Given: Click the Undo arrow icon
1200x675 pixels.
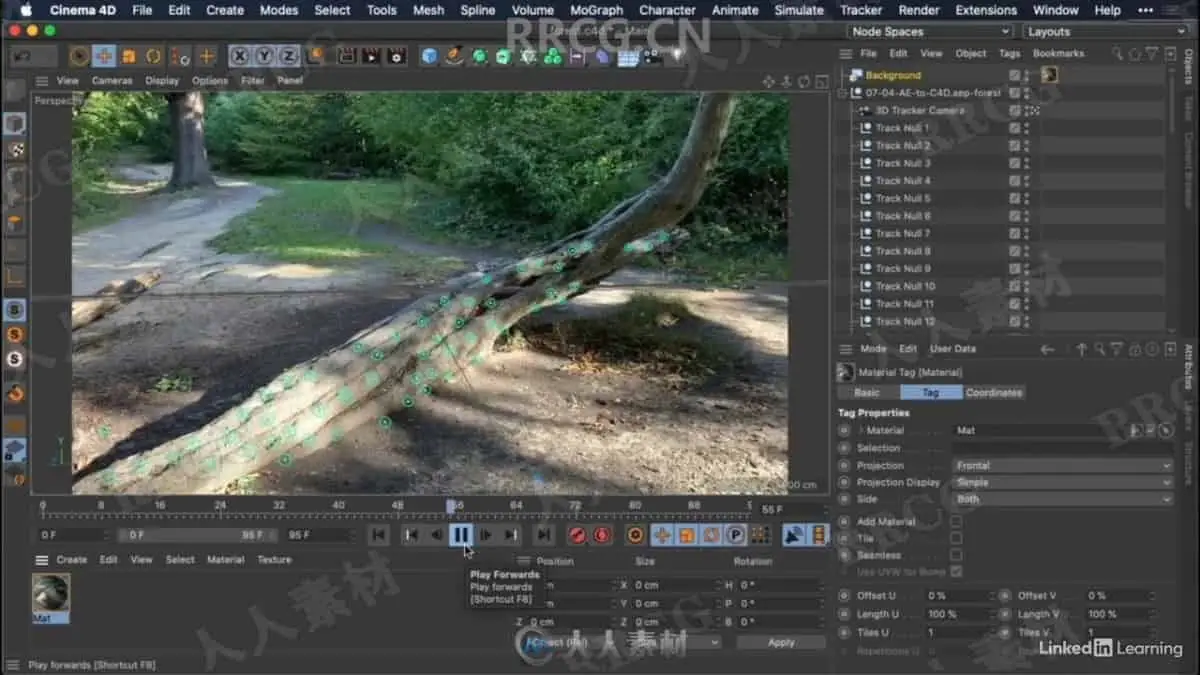Looking at the screenshot, I should [21, 56].
